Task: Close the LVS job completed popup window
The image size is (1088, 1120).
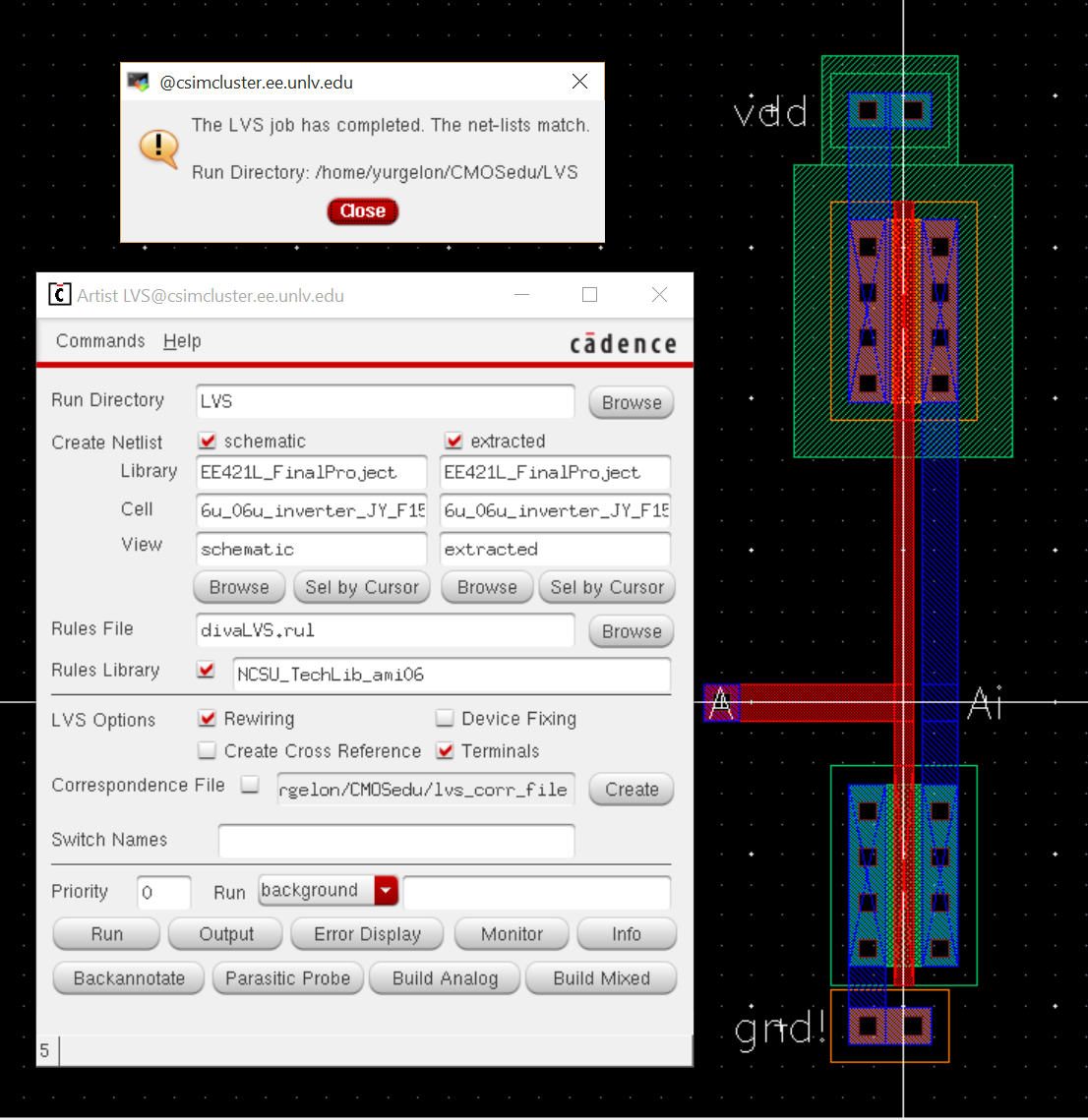Action: [579, 82]
